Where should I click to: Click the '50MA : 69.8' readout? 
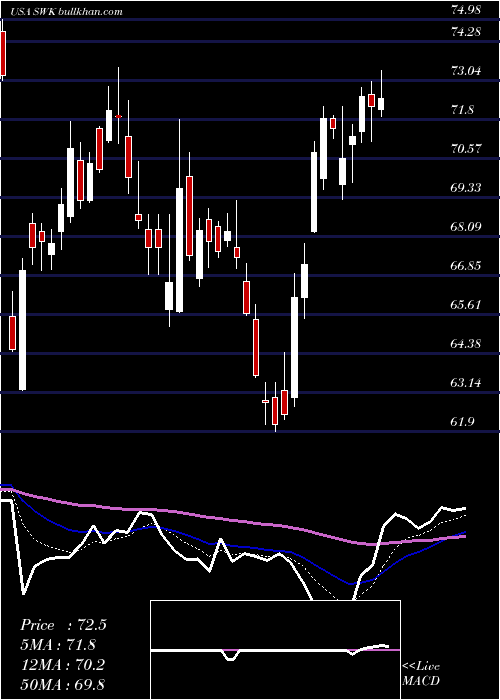click(x=62, y=684)
